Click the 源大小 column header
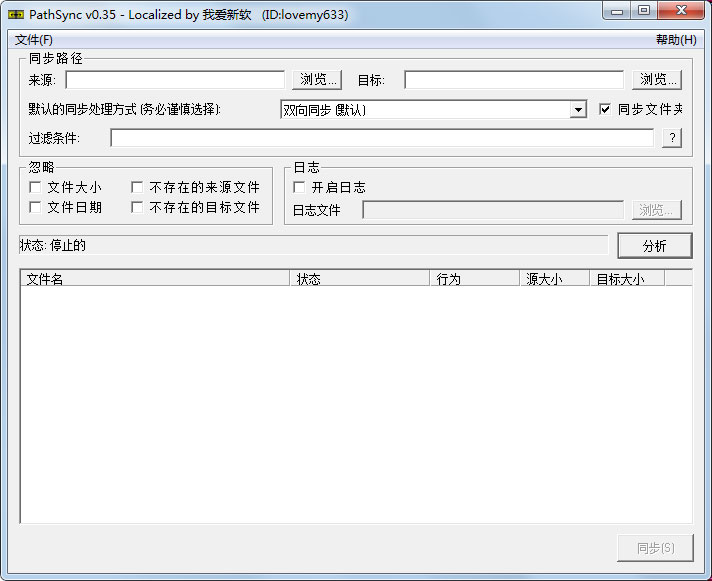712x581 pixels. pos(554,279)
